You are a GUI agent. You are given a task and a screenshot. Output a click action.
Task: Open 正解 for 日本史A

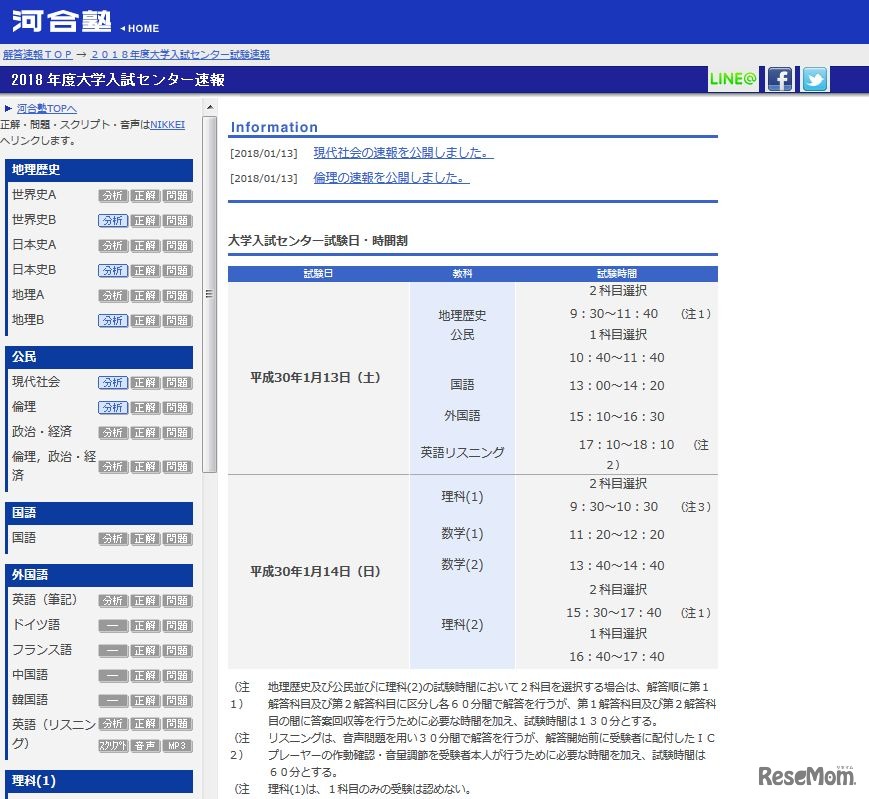pos(144,245)
